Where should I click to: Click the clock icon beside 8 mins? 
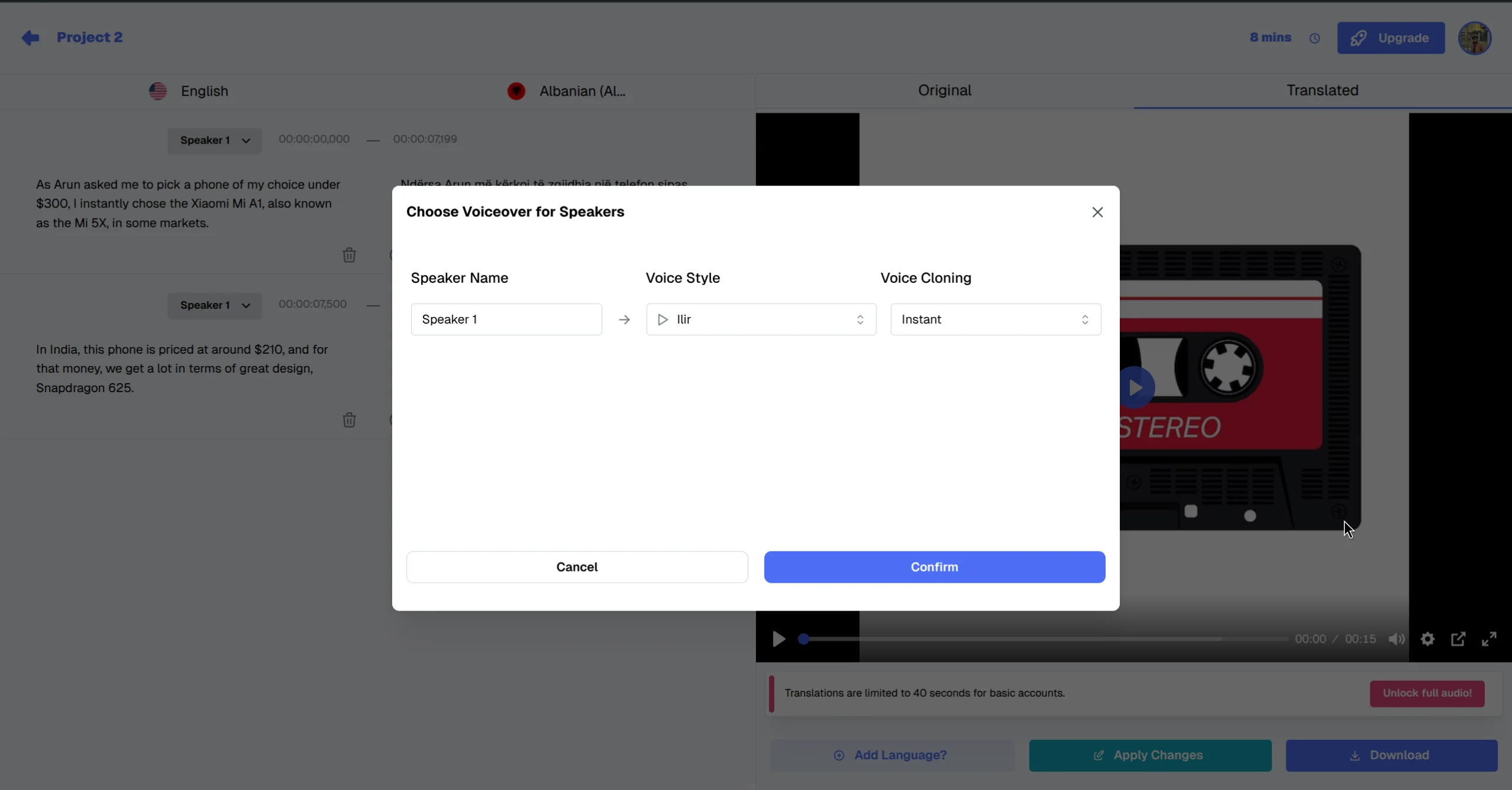(1315, 38)
